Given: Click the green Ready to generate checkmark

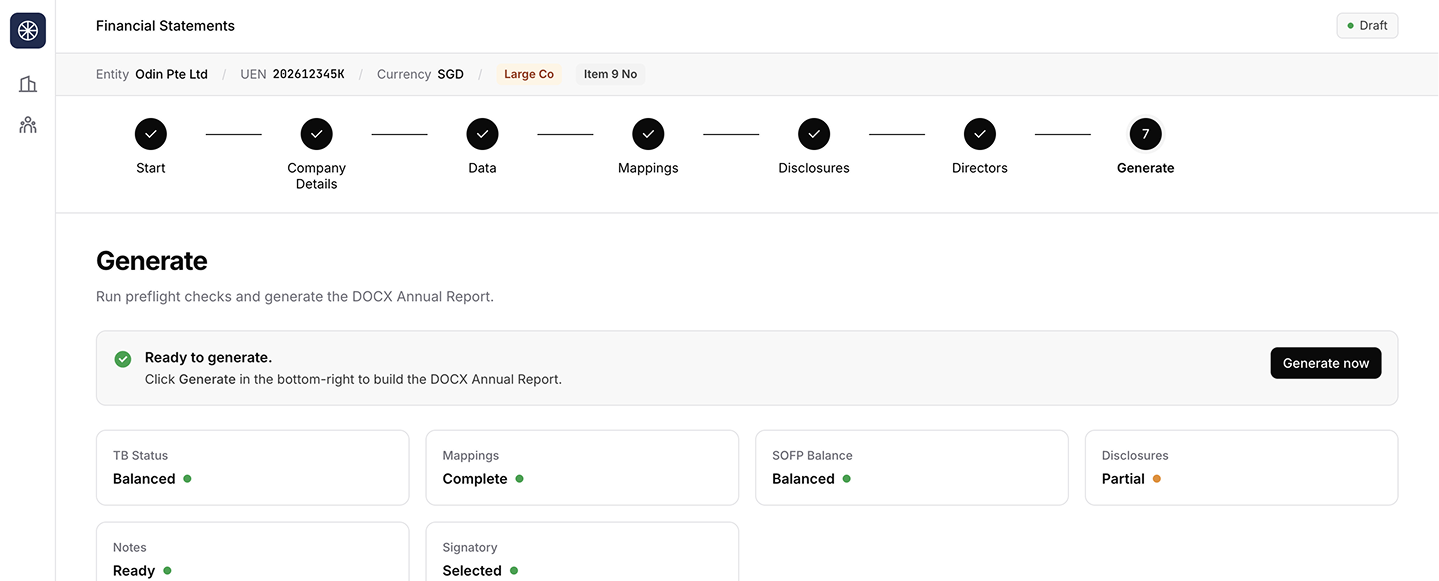Looking at the screenshot, I should [123, 359].
